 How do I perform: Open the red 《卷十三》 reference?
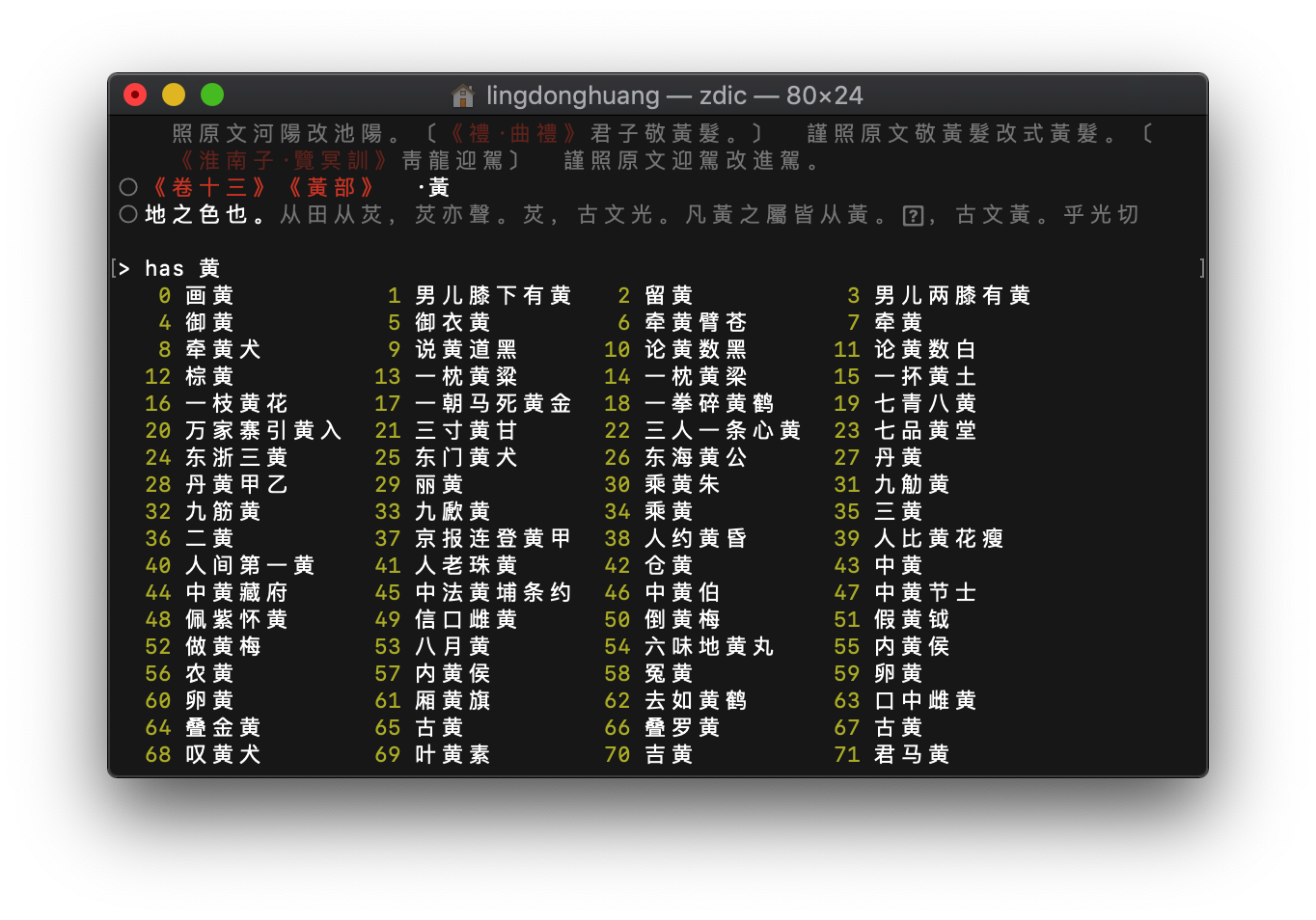pos(208,187)
